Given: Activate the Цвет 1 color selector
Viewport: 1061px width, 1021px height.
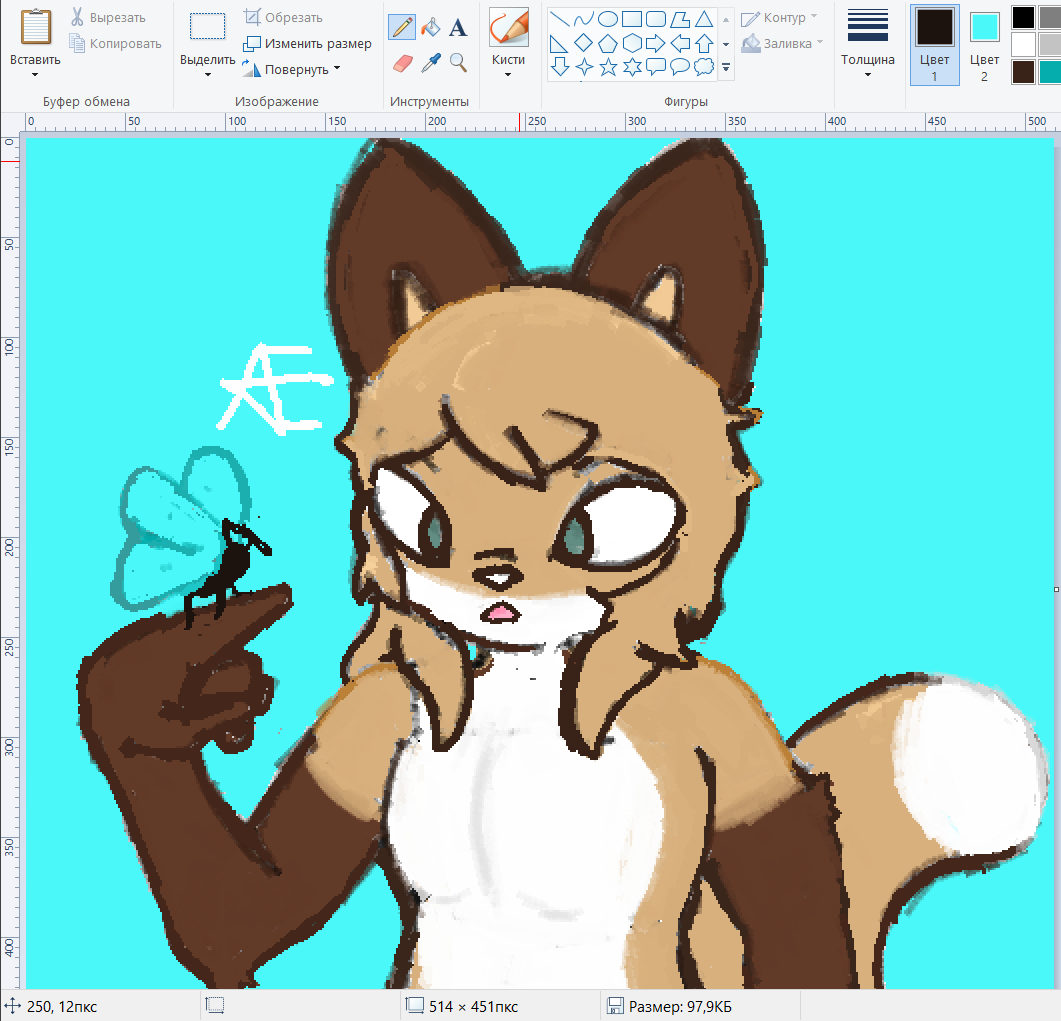Looking at the screenshot, I should (934, 44).
